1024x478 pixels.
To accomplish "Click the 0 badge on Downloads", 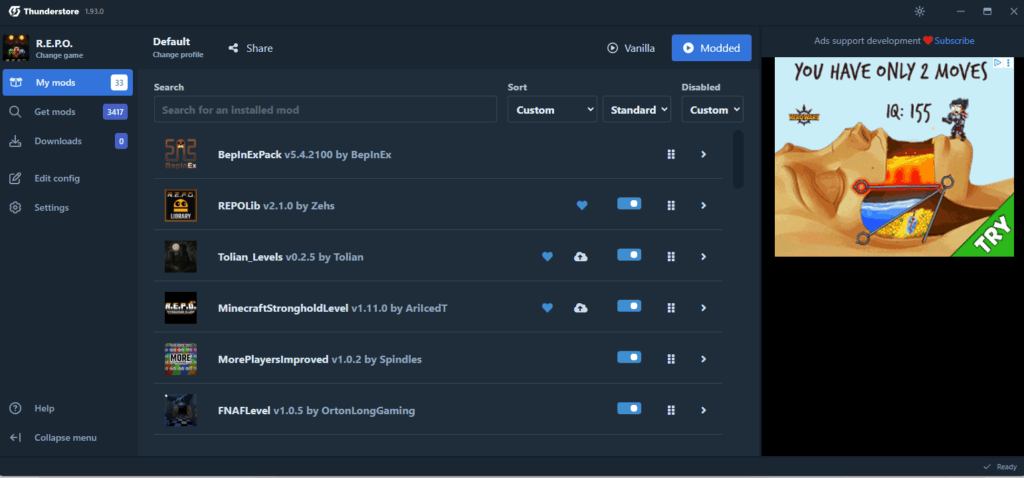I will (121, 141).
